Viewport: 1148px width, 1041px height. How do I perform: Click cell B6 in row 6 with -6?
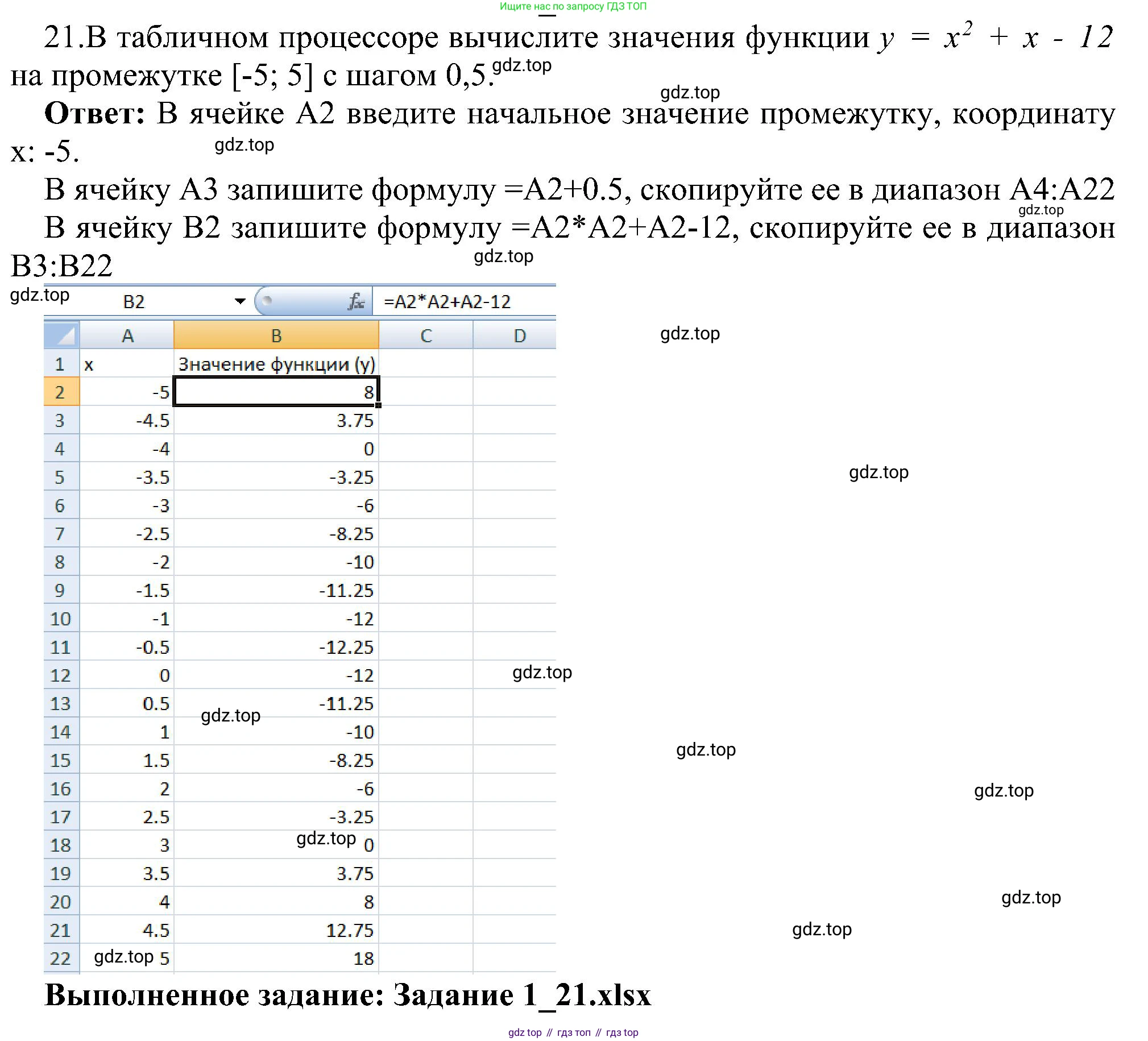pos(276,505)
